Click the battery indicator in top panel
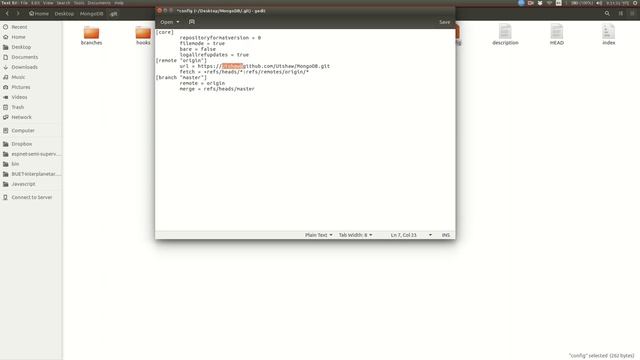This screenshot has height=360, width=640. click(x=582, y=3)
